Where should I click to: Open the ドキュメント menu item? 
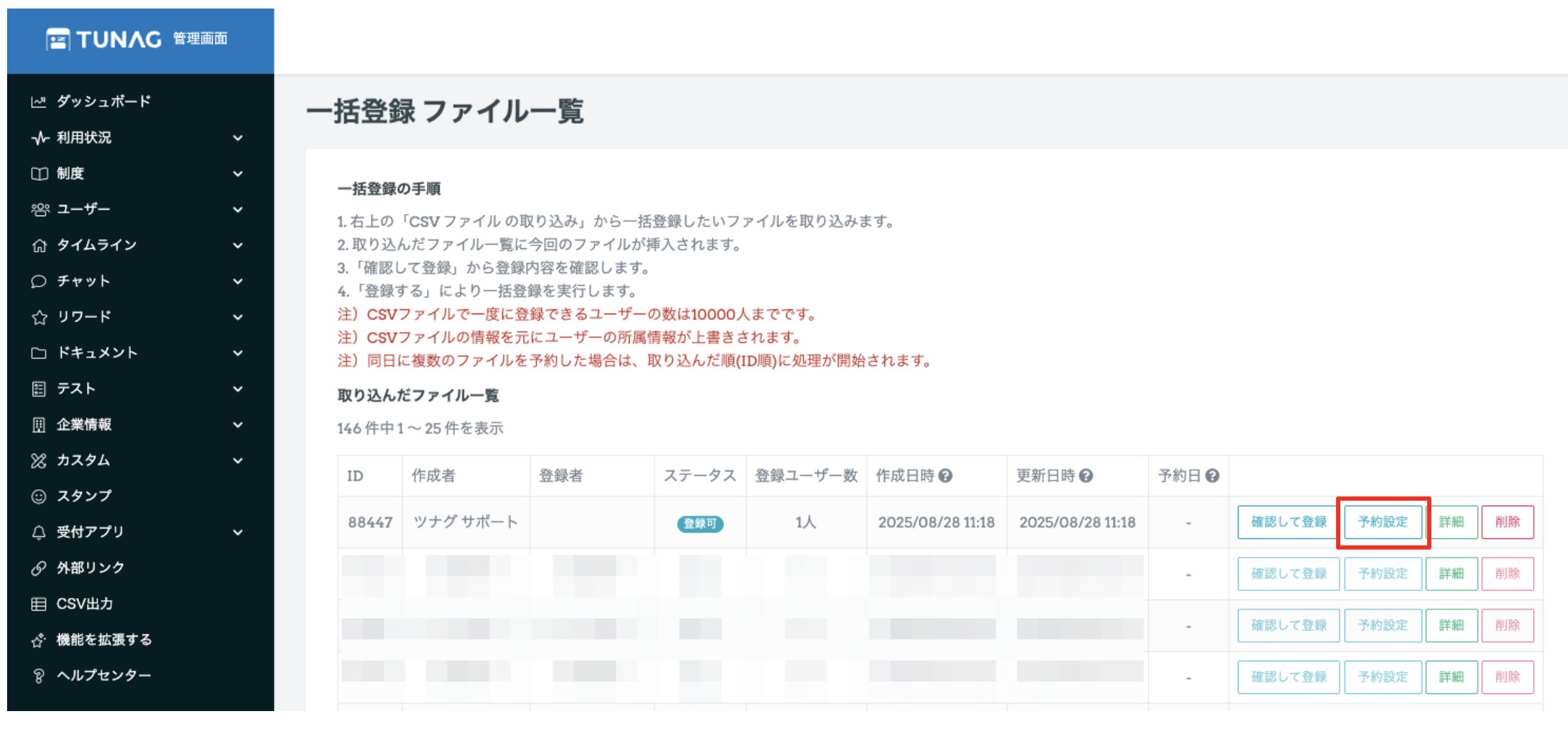coord(97,353)
